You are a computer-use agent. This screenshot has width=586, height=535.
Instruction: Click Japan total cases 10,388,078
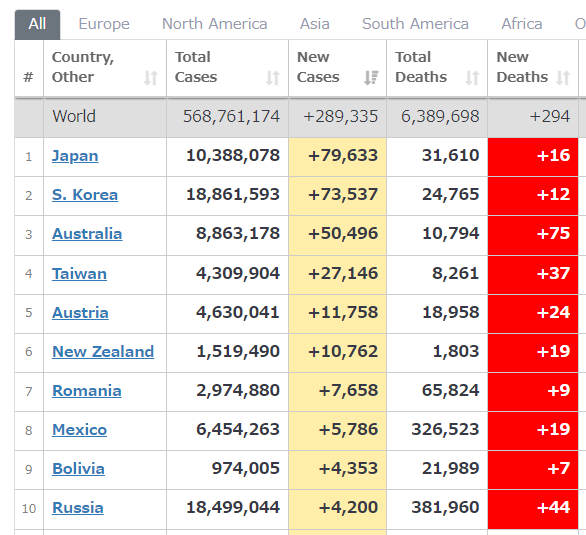233,155
